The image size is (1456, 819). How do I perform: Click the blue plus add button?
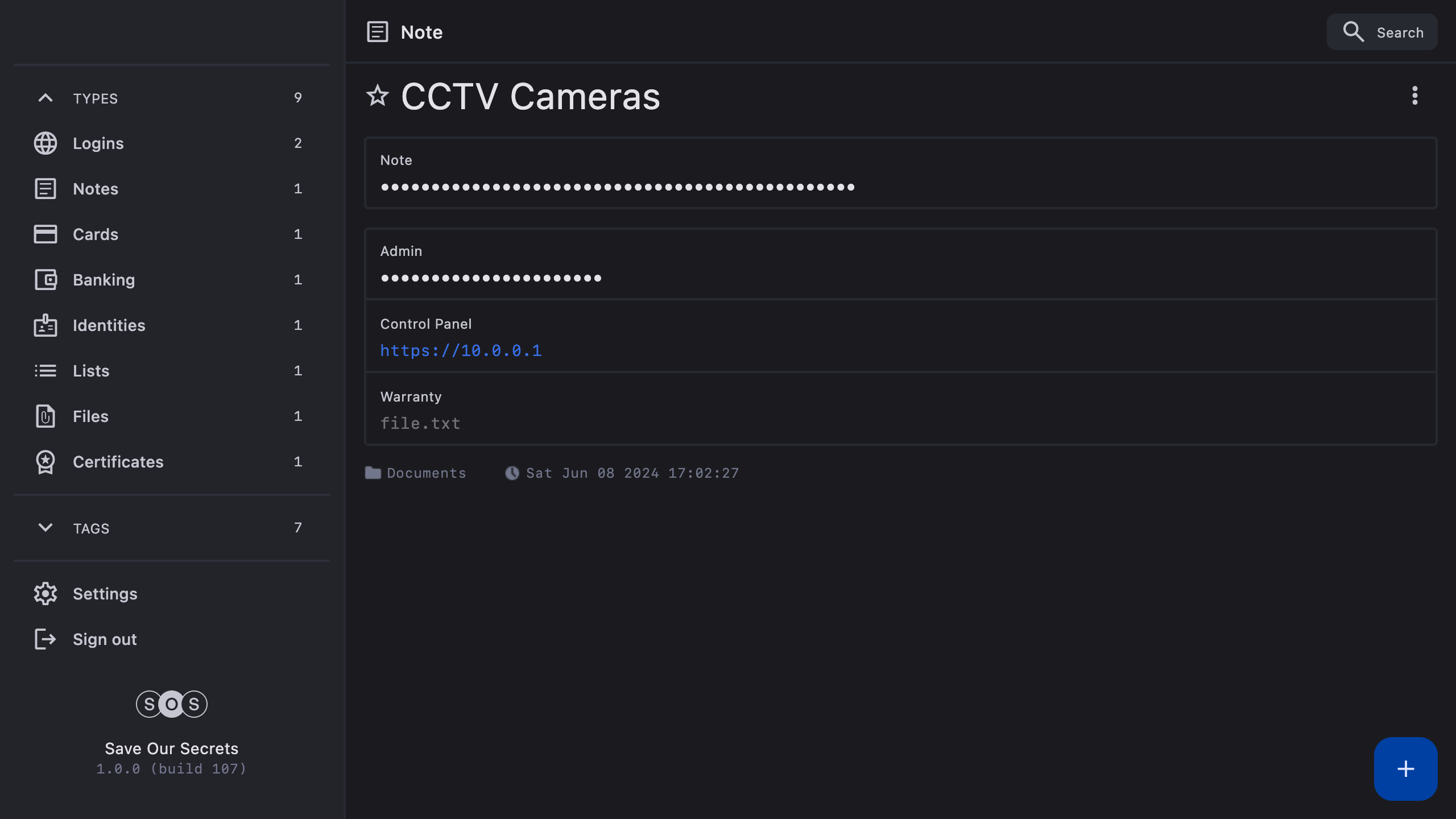(x=1405, y=768)
